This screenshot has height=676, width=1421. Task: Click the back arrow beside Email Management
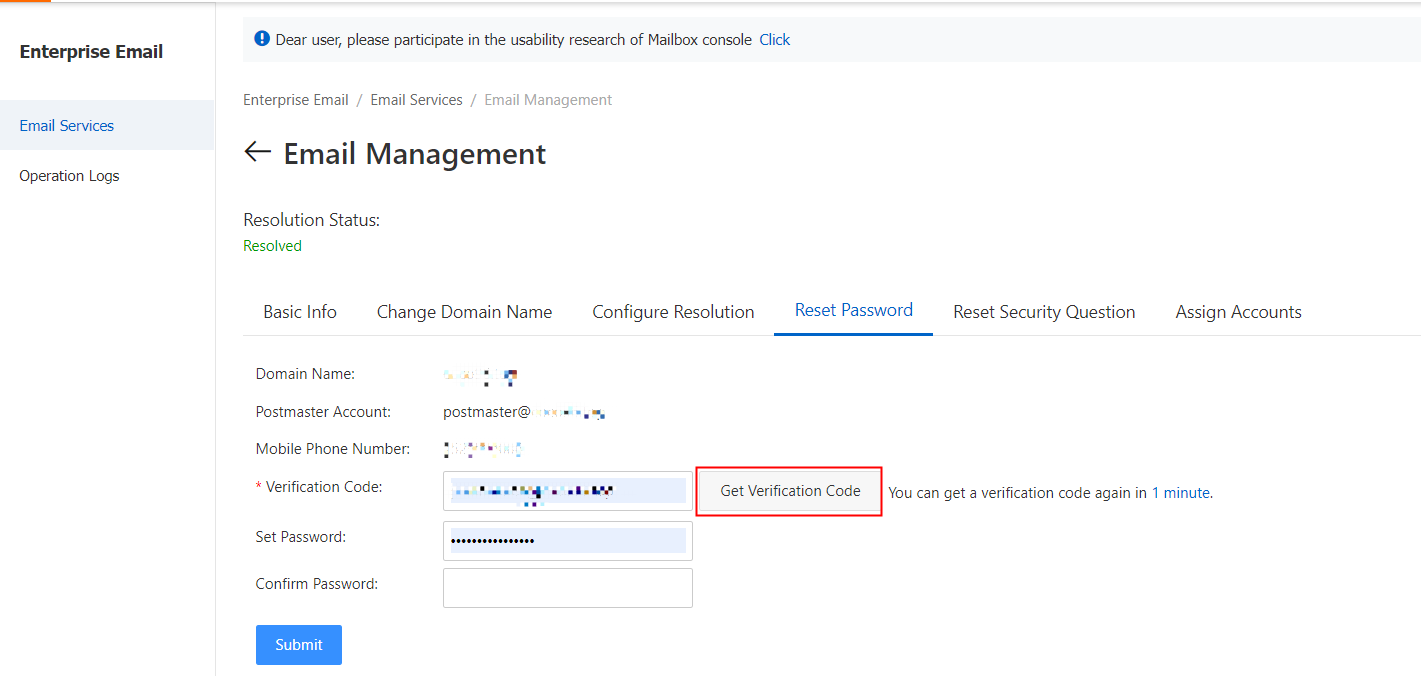[x=258, y=152]
